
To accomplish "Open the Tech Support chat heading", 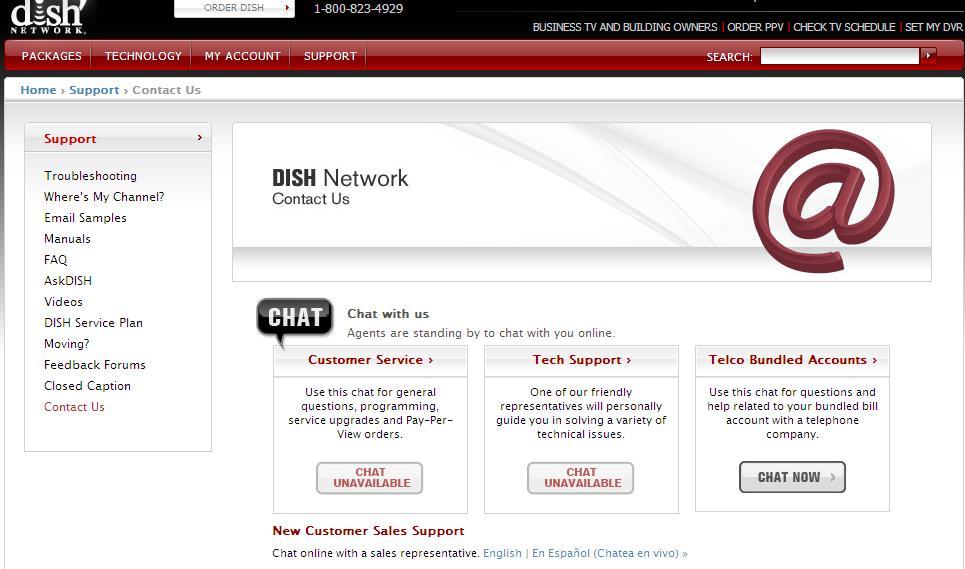I will click(582, 360).
